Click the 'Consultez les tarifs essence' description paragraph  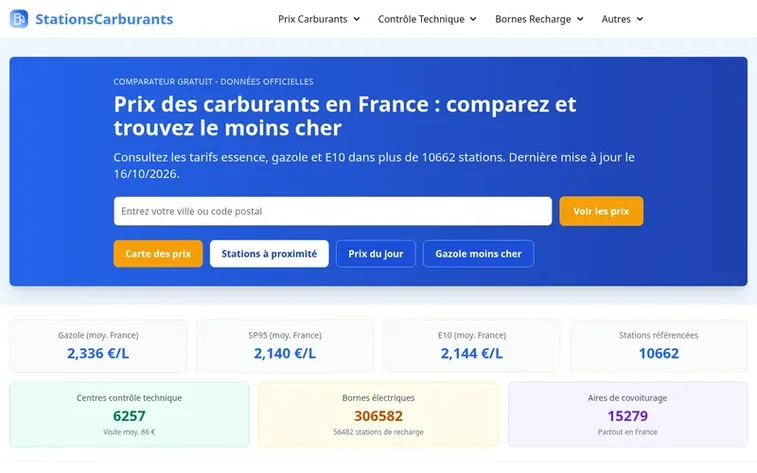point(374,165)
